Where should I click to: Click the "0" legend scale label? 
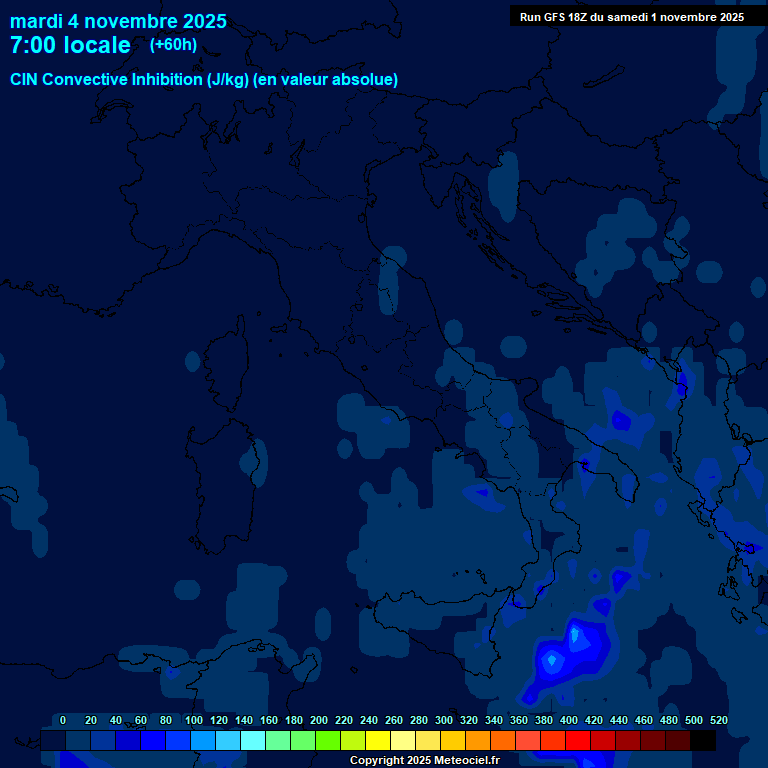click(63, 720)
